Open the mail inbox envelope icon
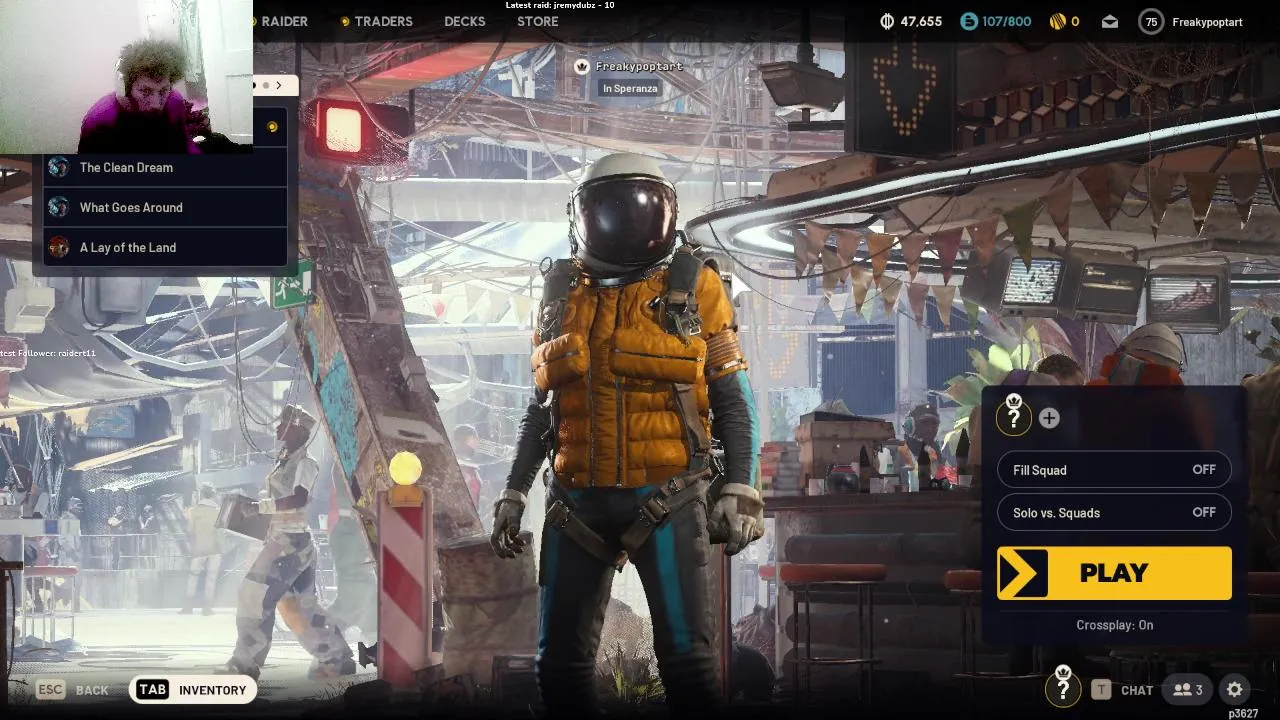 click(1110, 21)
